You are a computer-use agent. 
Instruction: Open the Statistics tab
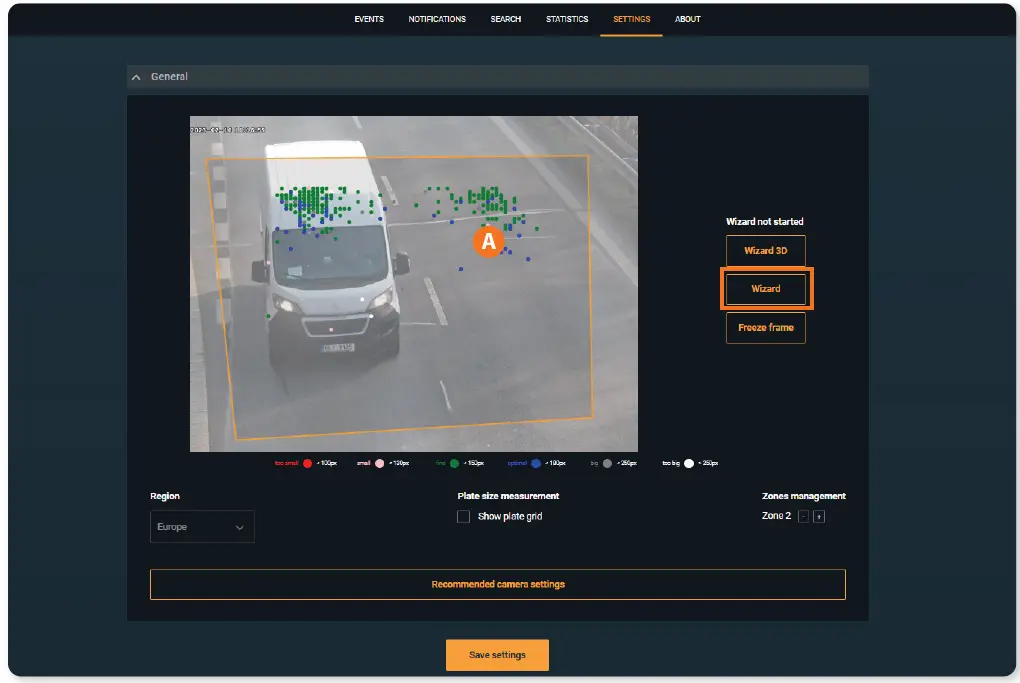point(567,19)
